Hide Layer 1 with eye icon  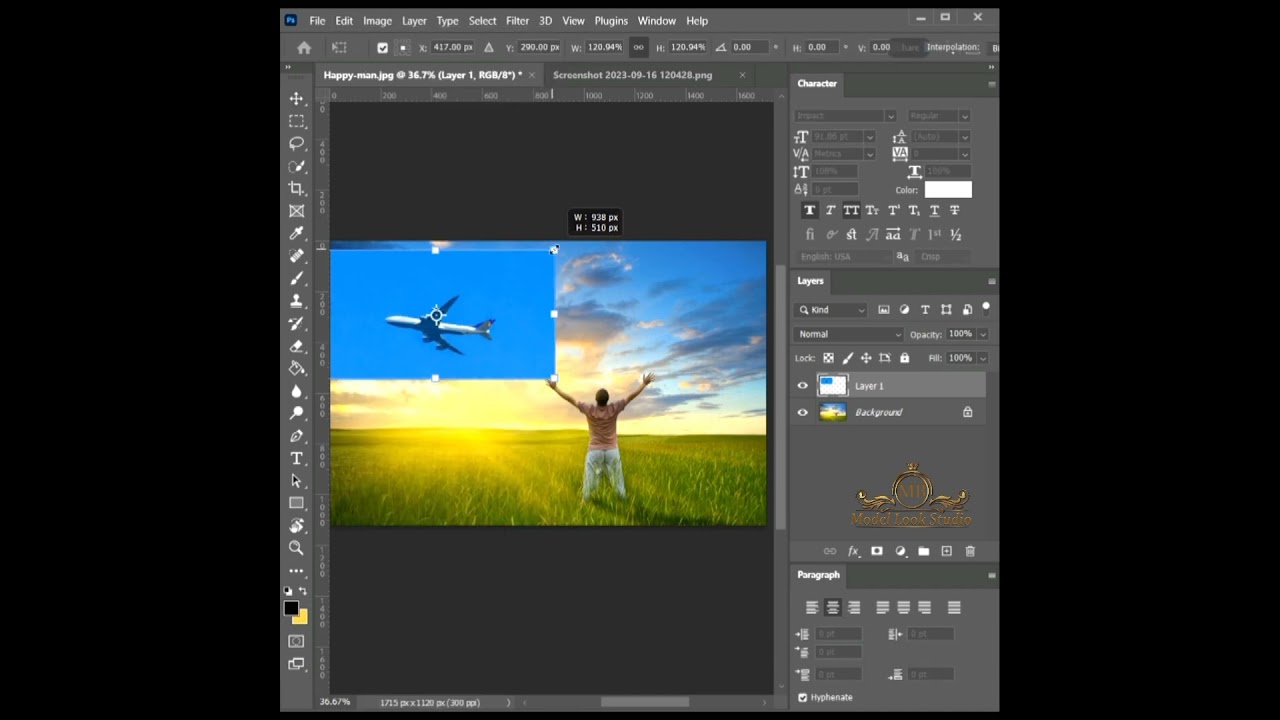802,386
